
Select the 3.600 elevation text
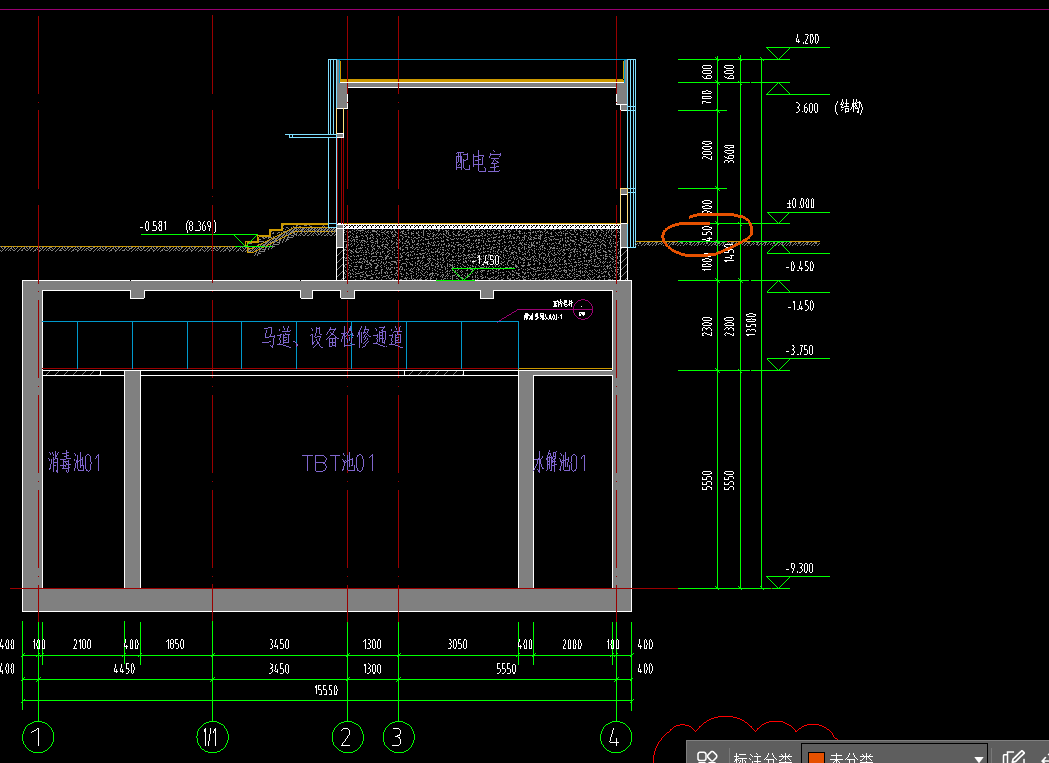click(806, 108)
